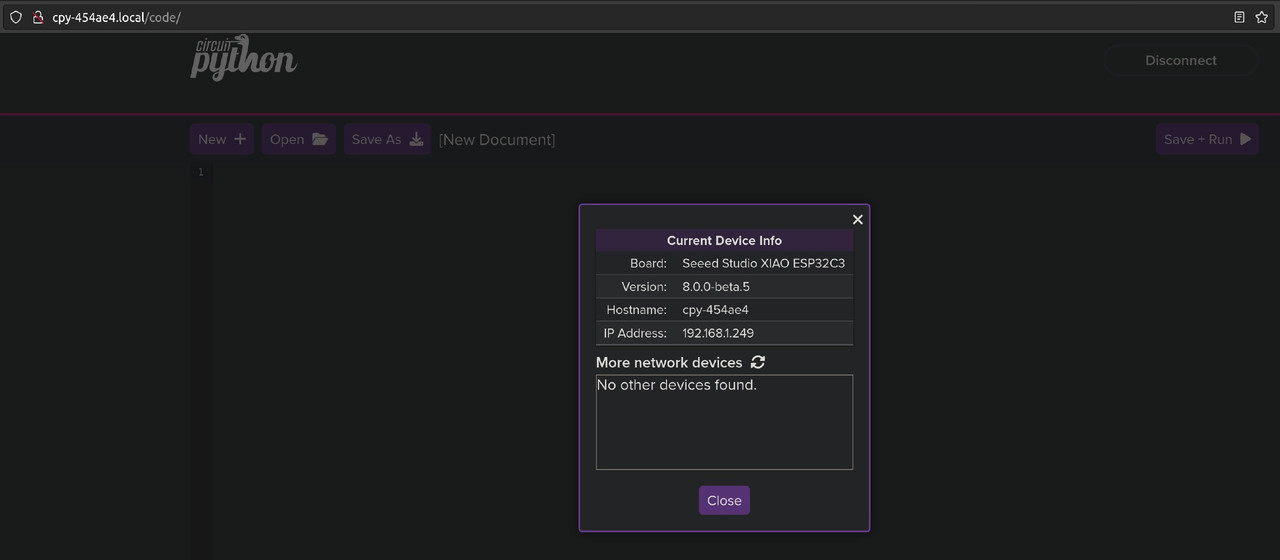
Task: Refresh the network devices list
Action: (758, 362)
